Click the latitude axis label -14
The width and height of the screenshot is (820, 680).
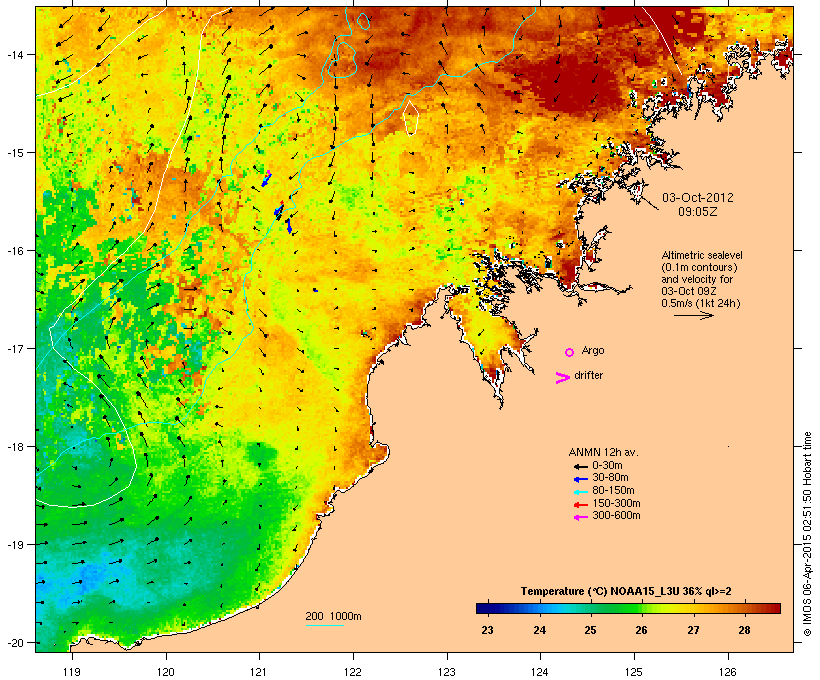click(14, 55)
